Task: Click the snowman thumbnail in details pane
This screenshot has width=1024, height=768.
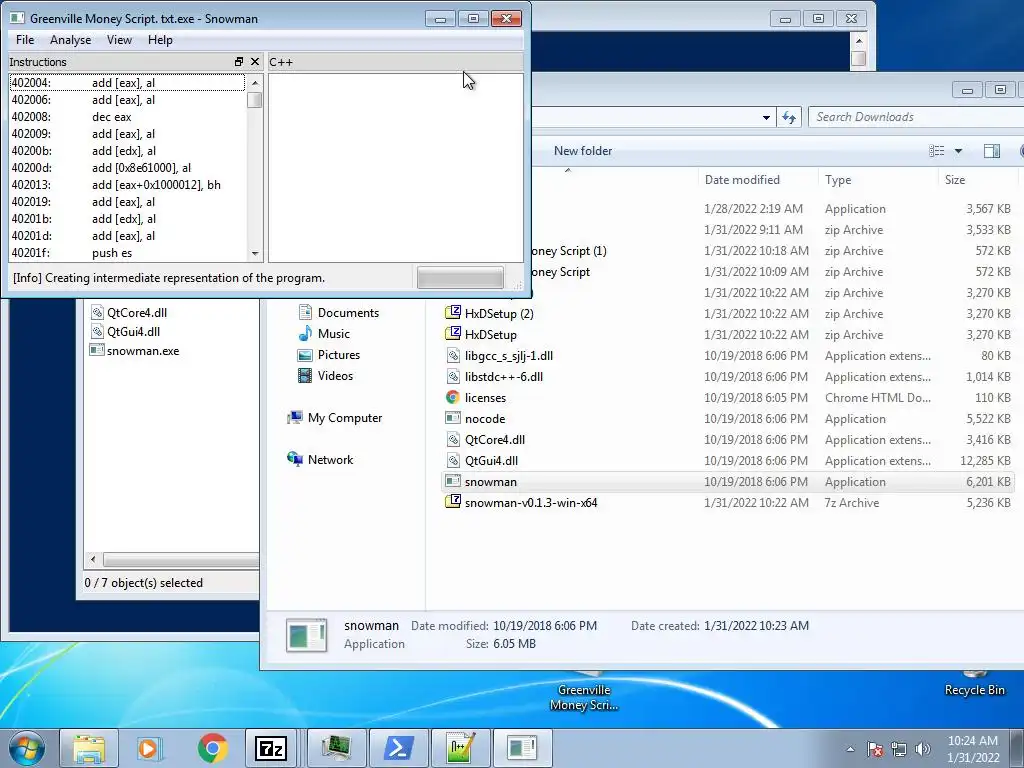Action: click(x=306, y=635)
